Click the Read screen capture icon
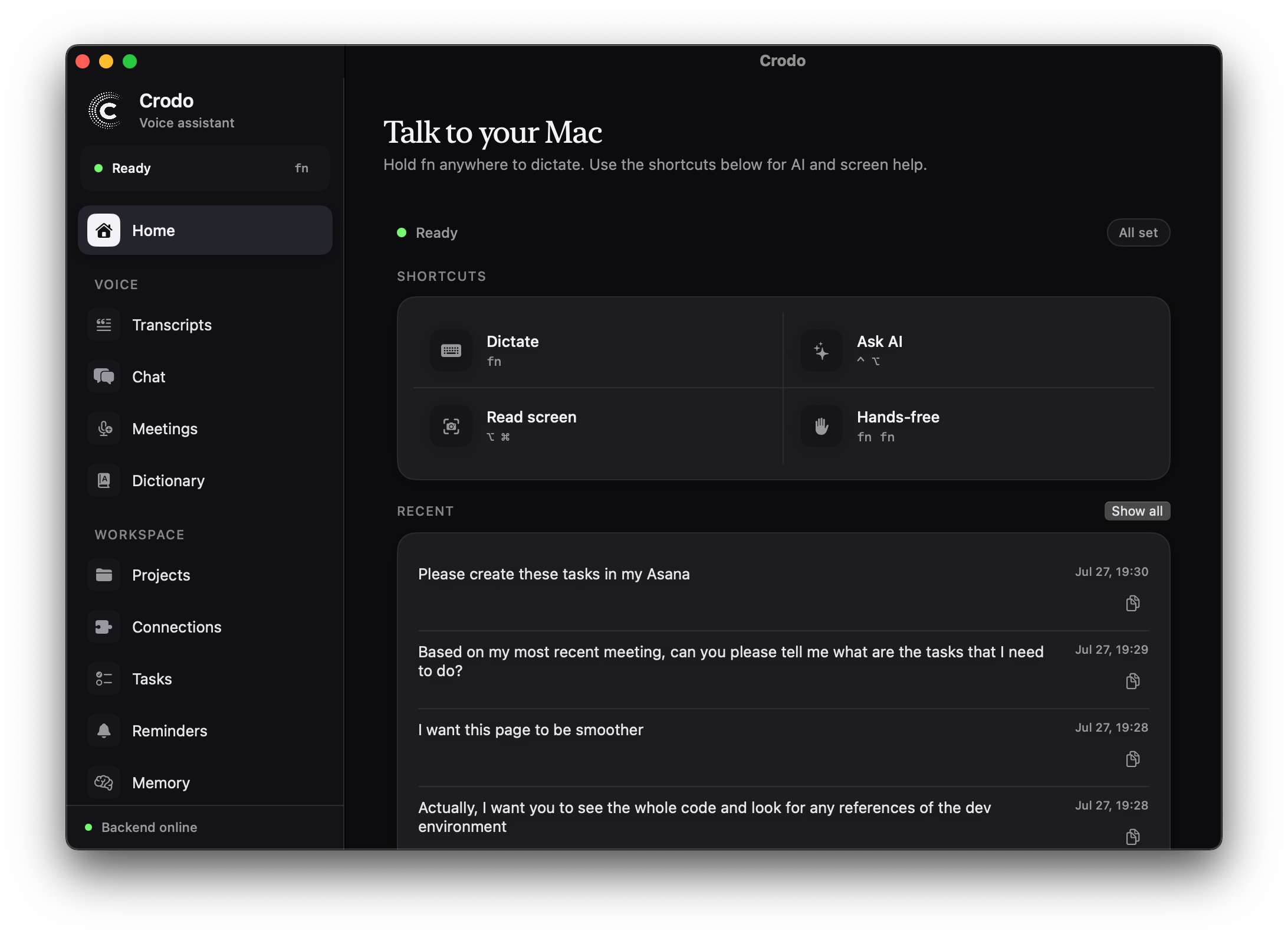This screenshot has width=1288, height=937. pyautogui.click(x=451, y=426)
